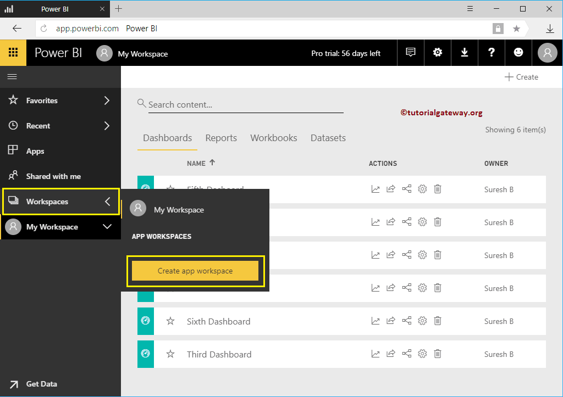Bookmark page with address bar star
Image resolution: width=563 pixels, height=397 pixels.
pyautogui.click(x=516, y=28)
